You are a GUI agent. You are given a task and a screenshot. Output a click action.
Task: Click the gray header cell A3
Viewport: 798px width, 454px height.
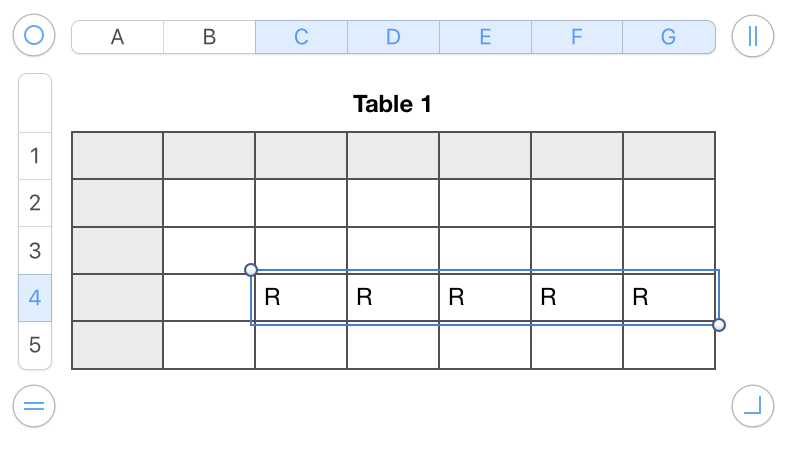pos(117,250)
